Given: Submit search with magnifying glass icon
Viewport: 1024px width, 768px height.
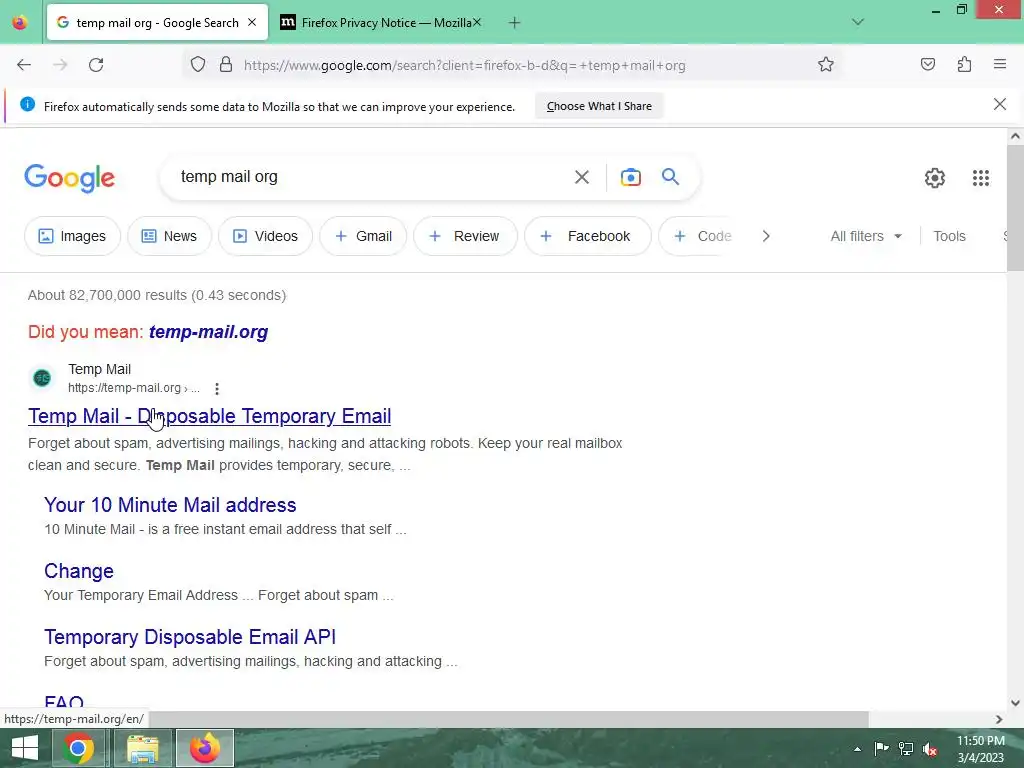Looking at the screenshot, I should click(x=670, y=176).
